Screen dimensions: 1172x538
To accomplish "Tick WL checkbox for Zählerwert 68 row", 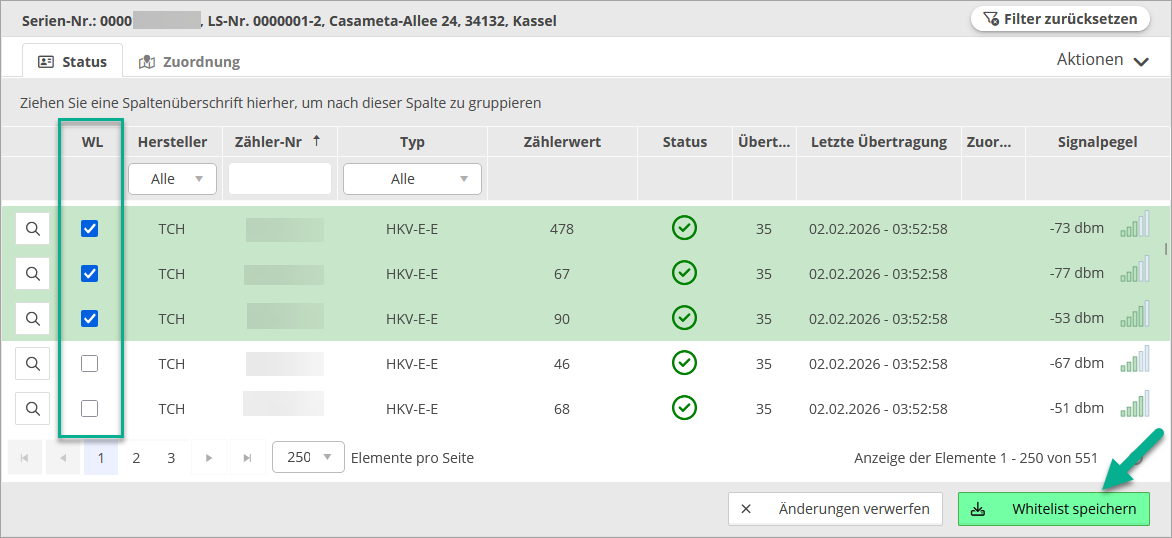I will click(90, 408).
